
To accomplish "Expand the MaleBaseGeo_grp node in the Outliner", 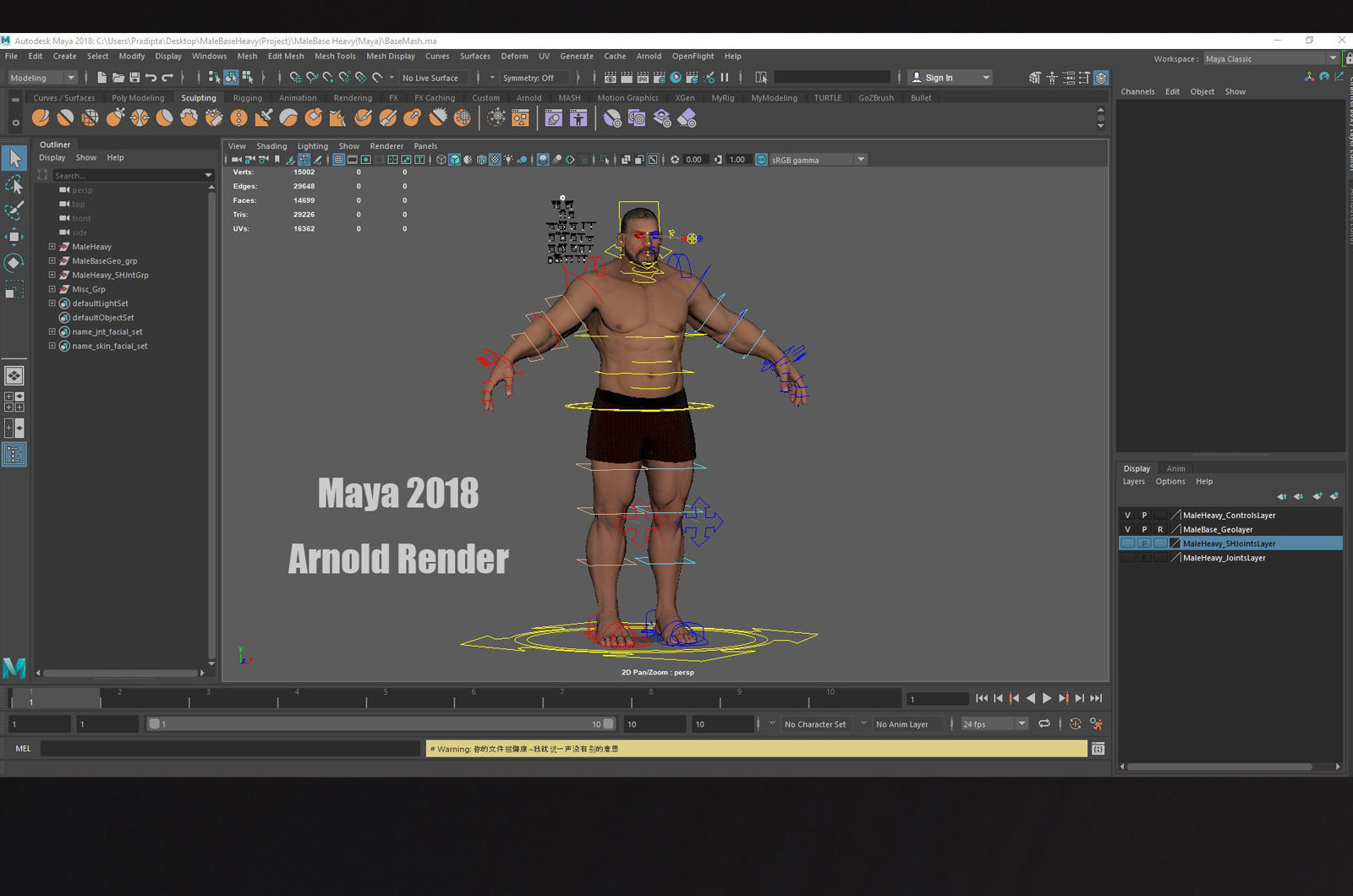I will [52, 261].
